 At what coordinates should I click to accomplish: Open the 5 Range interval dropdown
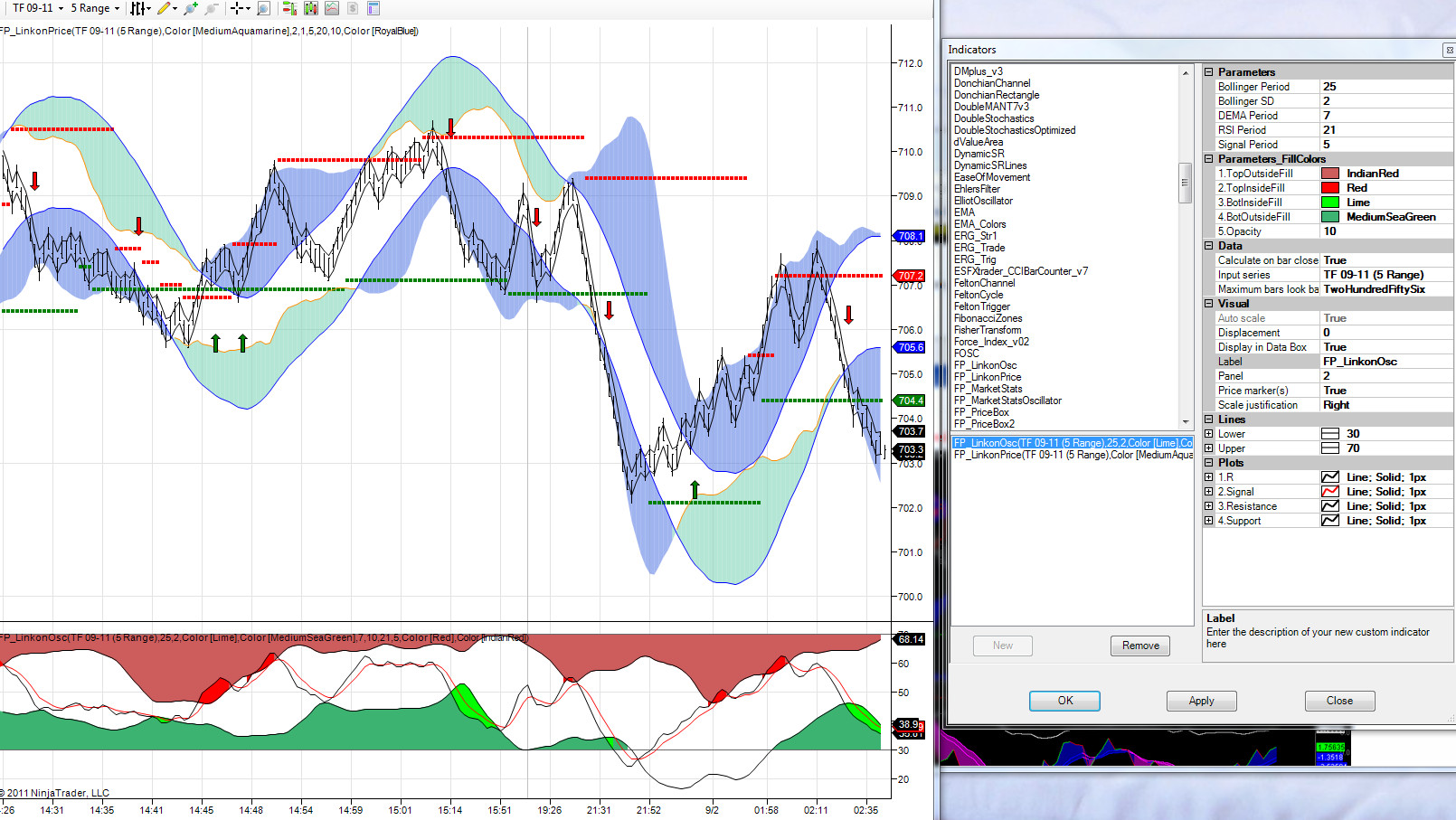coord(95,8)
